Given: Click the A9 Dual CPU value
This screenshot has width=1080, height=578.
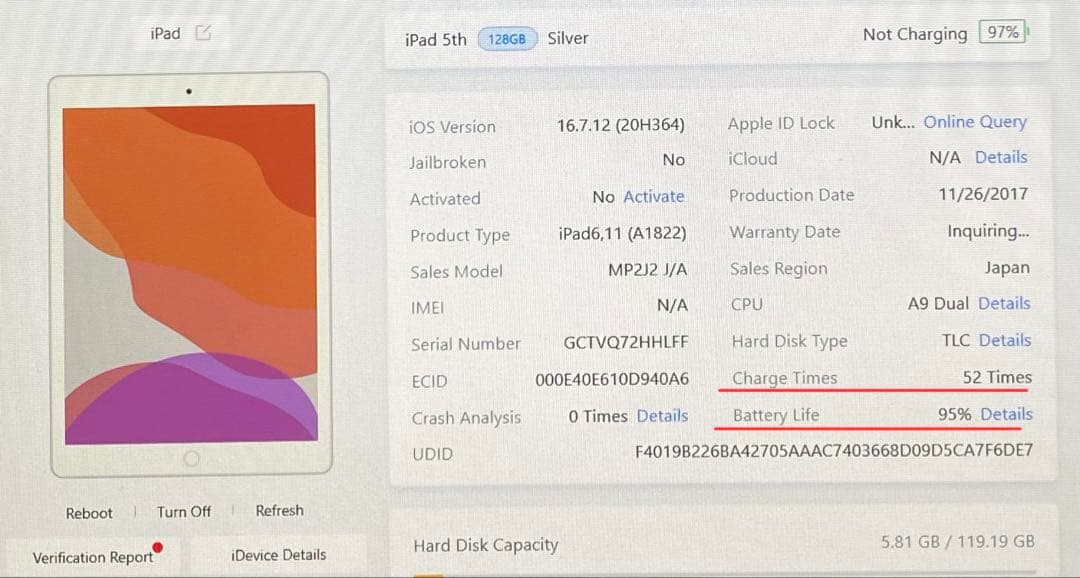Looking at the screenshot, I should [x=938, y=304].
